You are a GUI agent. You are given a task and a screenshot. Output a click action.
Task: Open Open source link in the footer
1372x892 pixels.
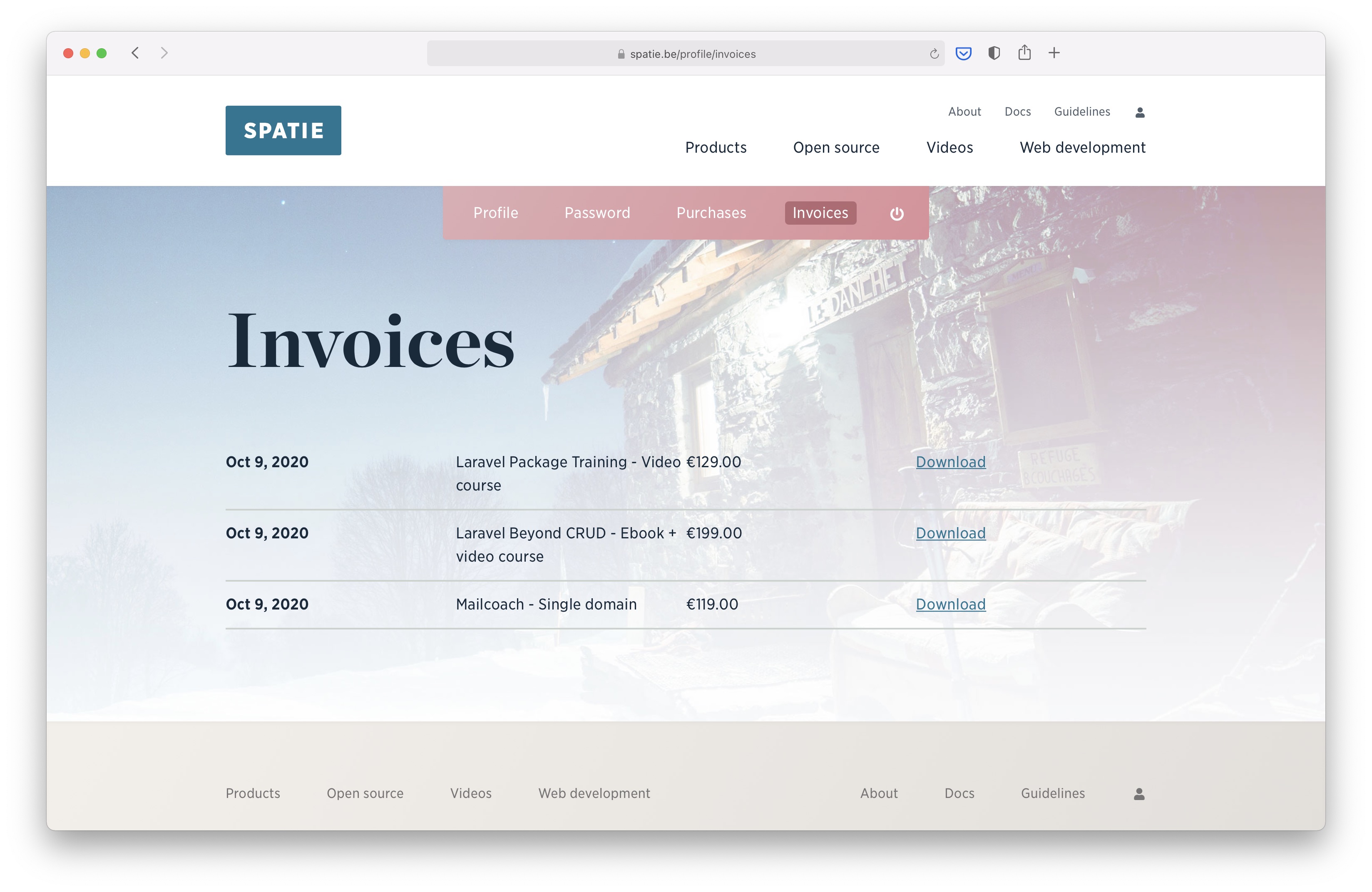365,793
